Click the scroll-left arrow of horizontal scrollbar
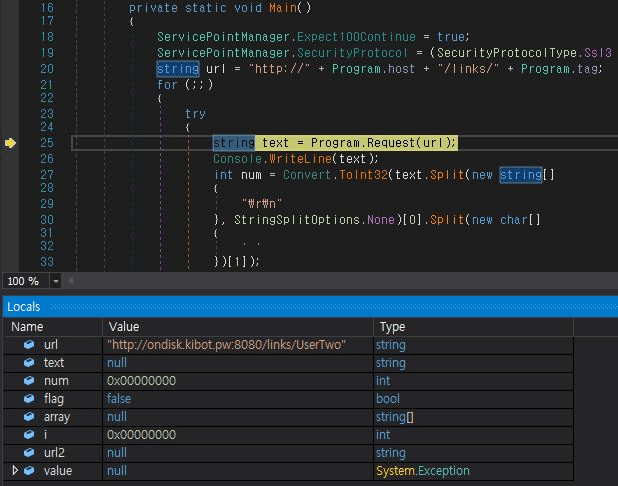Viewport: 618px width, 486px height. [x=71, y=281]
